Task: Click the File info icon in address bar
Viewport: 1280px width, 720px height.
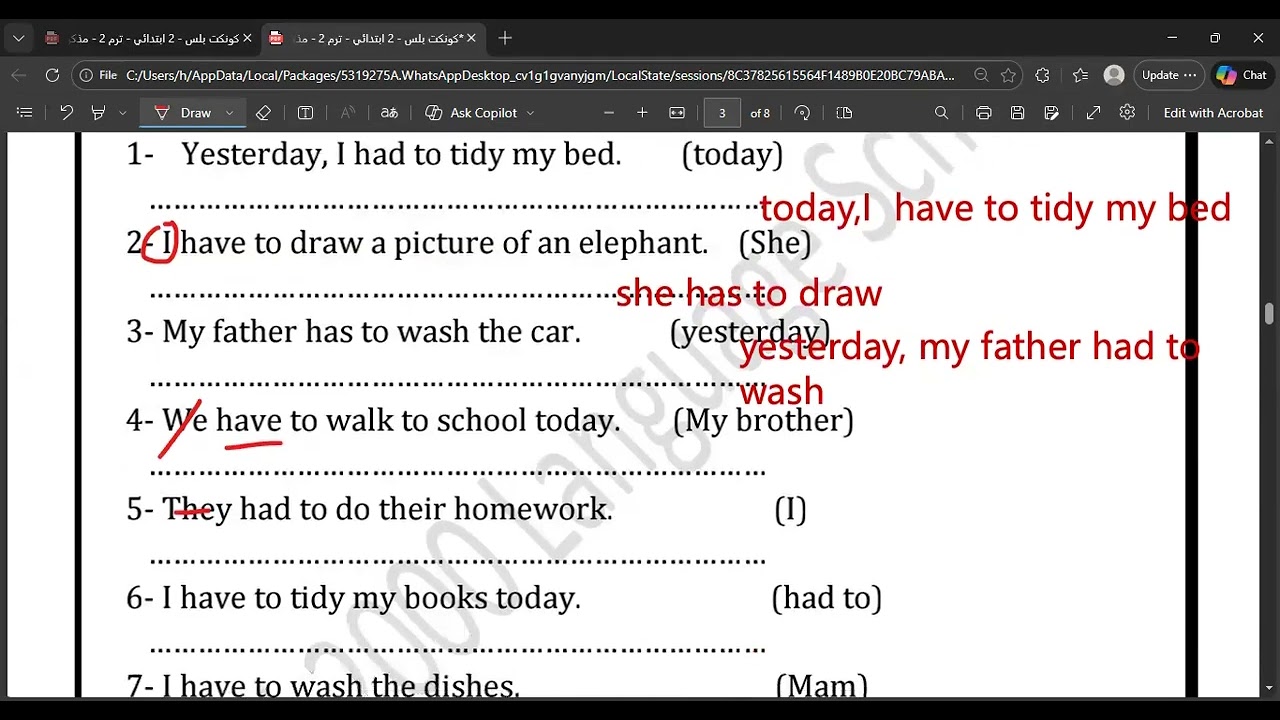Action: [x=100, y=75]
